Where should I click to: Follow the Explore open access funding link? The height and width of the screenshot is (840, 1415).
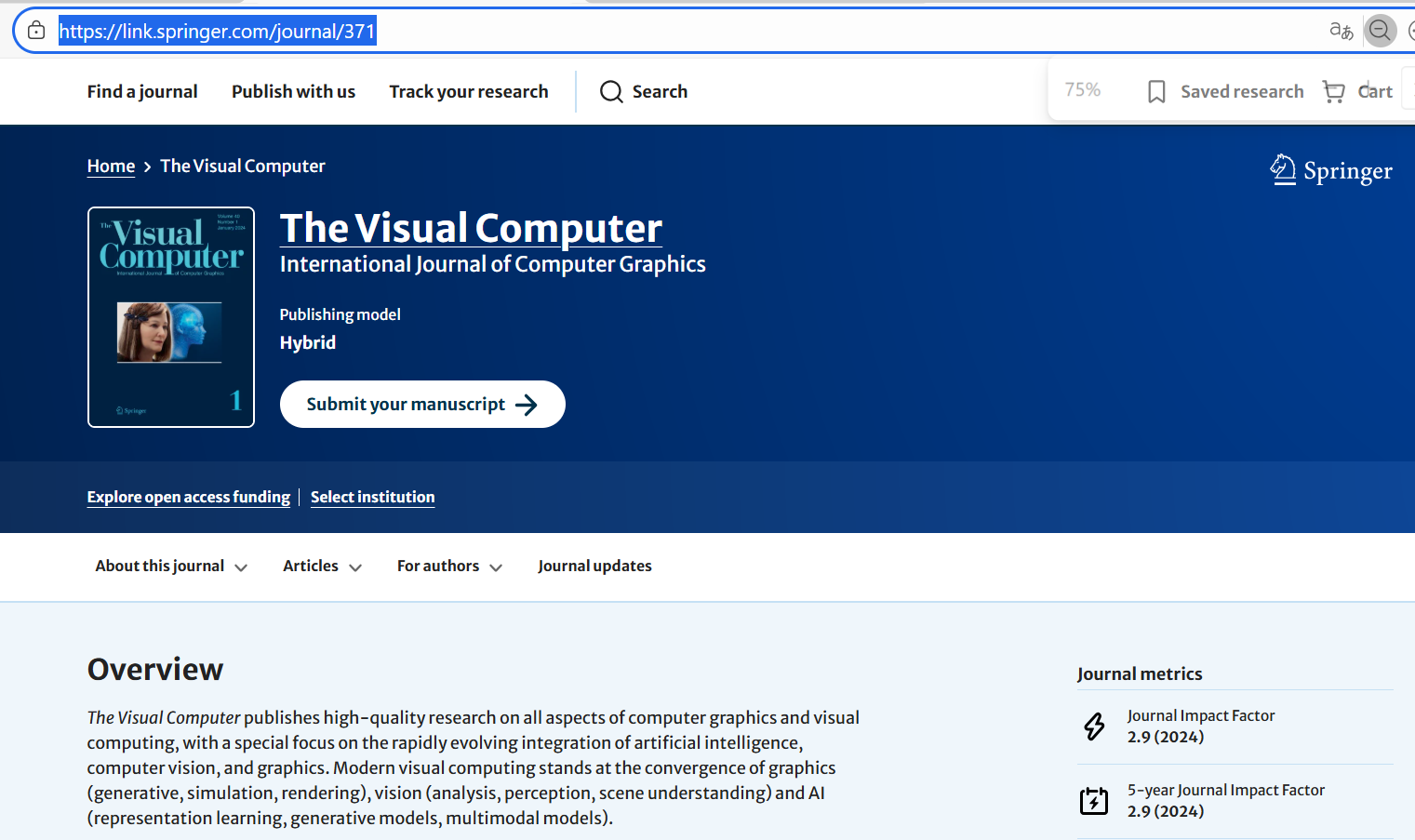coord(189,497)
